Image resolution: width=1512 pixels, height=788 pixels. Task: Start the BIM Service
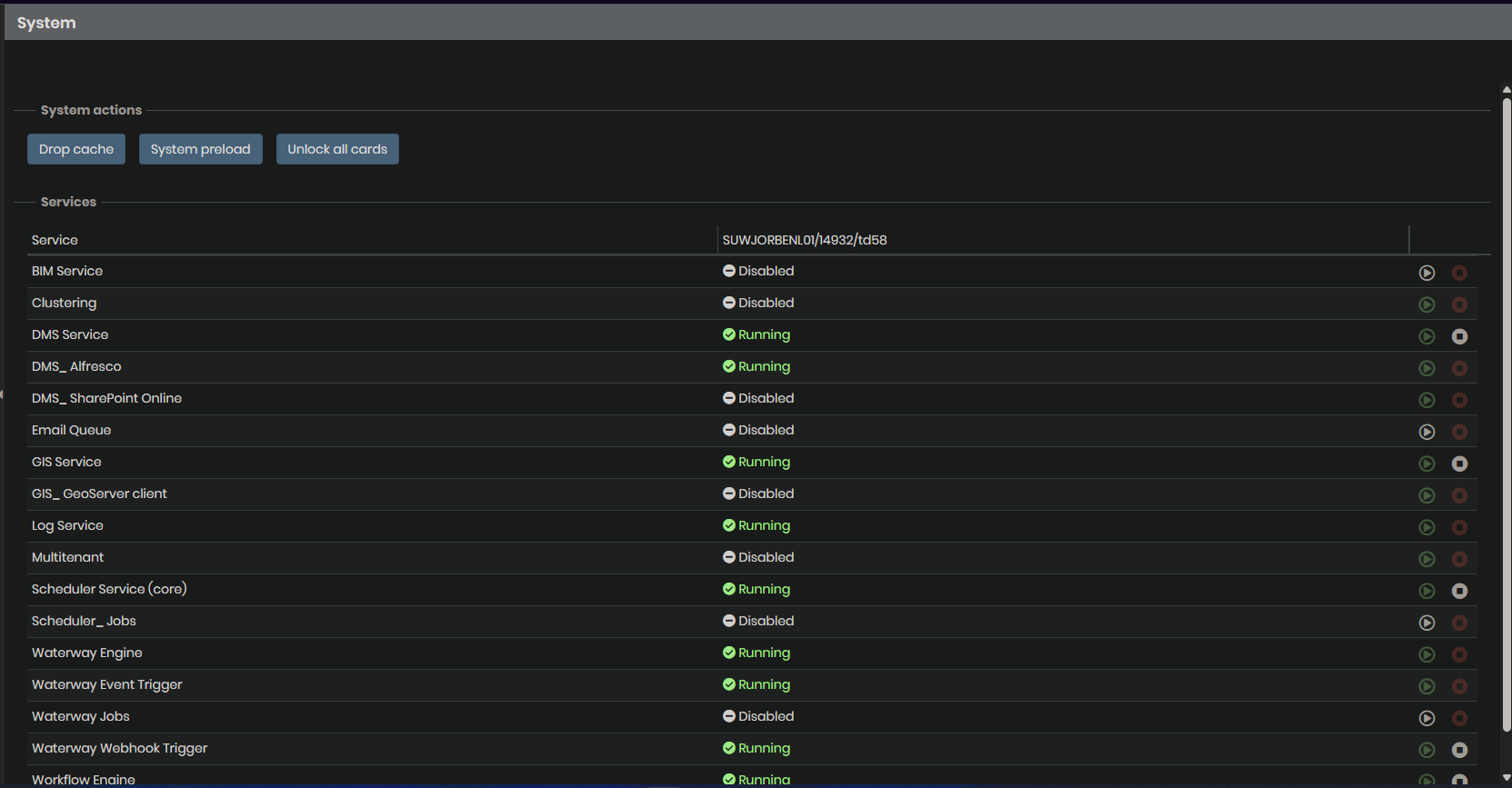1427,273
